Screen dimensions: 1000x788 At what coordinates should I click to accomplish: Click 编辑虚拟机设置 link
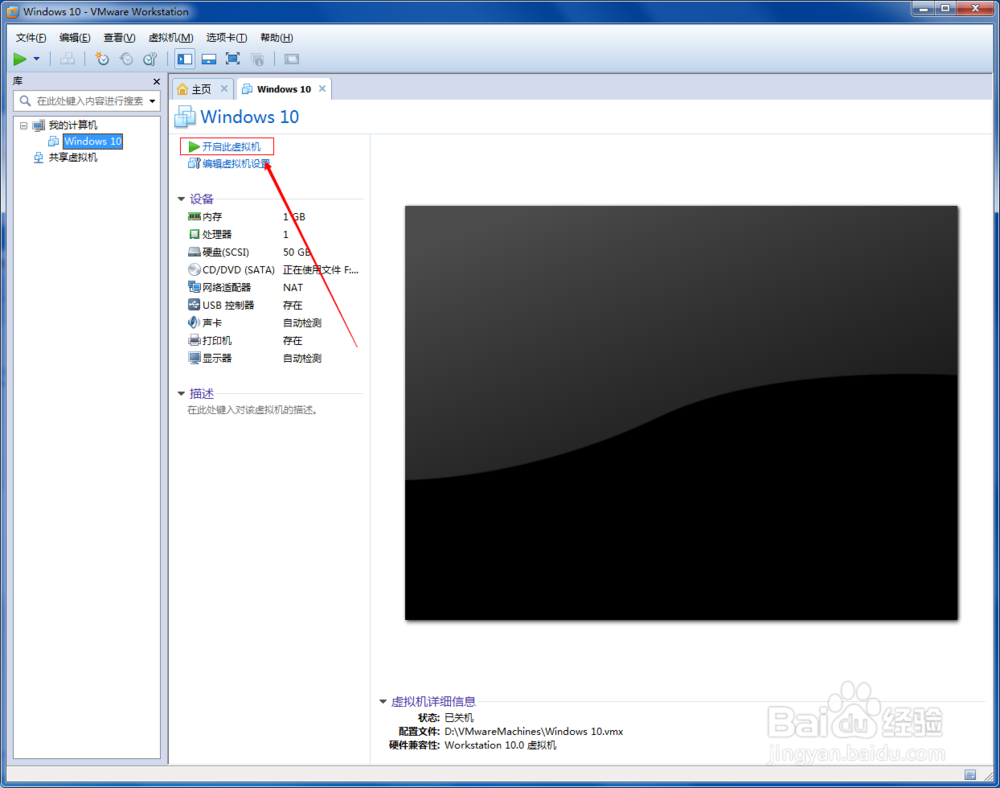point(236,164)
